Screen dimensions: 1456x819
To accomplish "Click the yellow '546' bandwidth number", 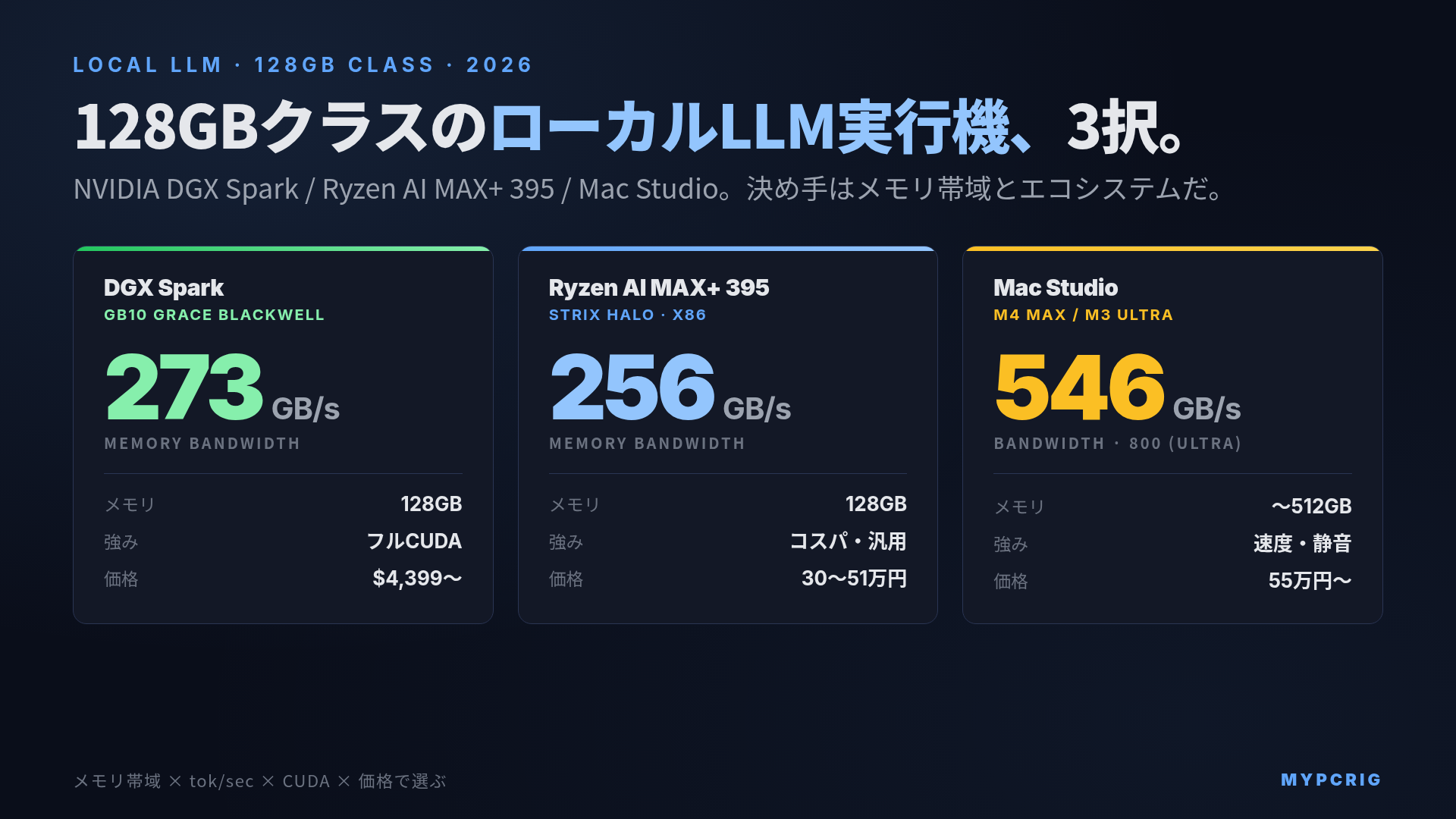I will 1080,387.
